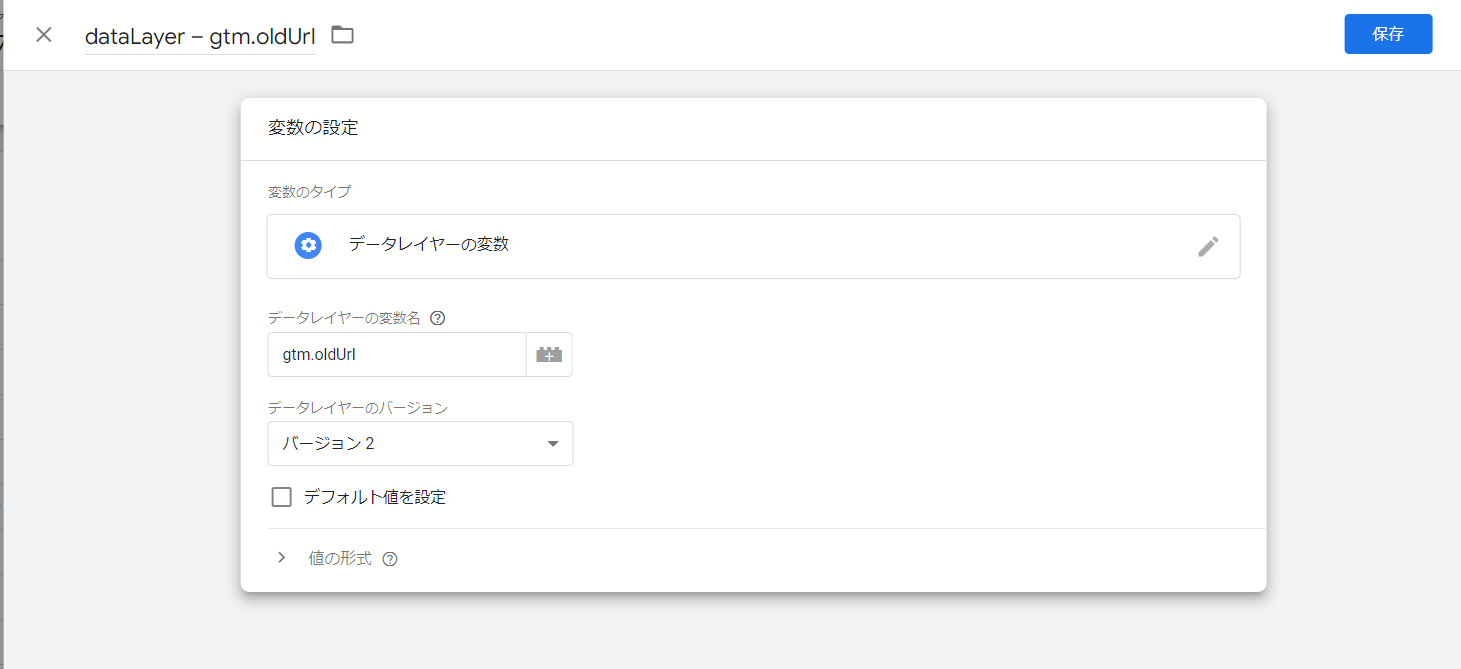Click the データレイヤーのバージョン label
The height and width of the screenshot is (669, 1461).
click(x=357, y=408)
